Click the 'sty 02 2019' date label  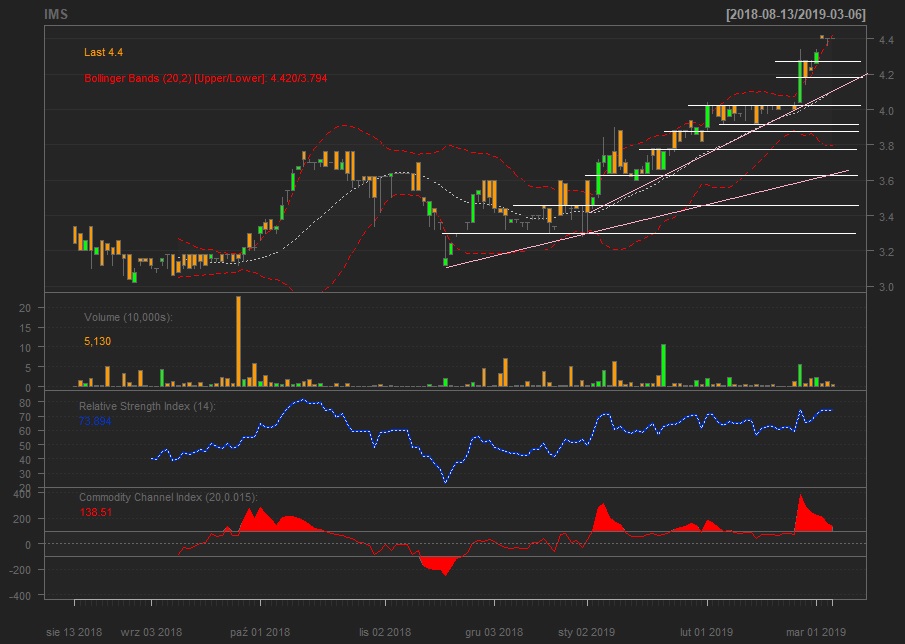(586, 632)
